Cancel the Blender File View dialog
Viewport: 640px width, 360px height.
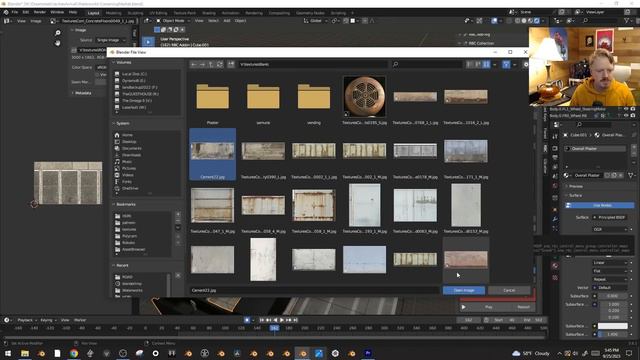(x=509, y=290)
